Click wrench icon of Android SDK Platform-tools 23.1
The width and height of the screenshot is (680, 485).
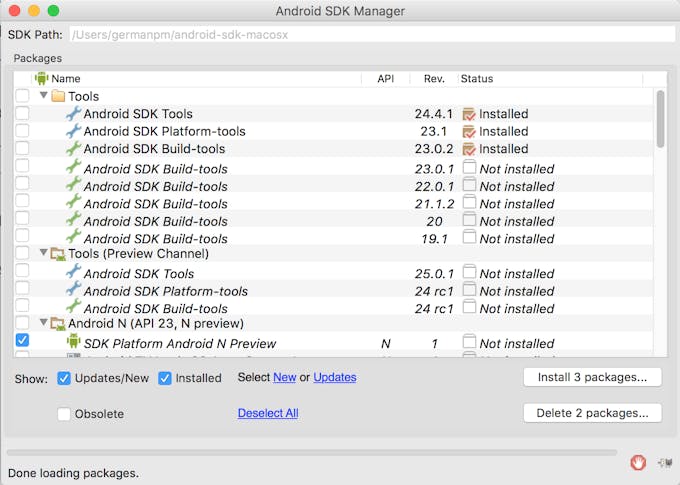pos(73,131)
